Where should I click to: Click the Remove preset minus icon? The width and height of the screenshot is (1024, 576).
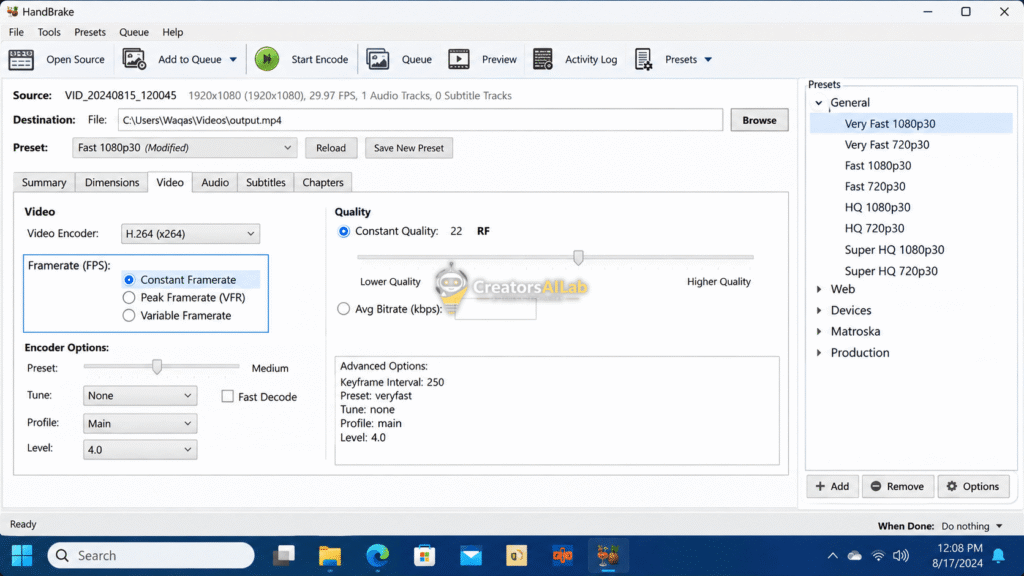[x=876, y=487]
